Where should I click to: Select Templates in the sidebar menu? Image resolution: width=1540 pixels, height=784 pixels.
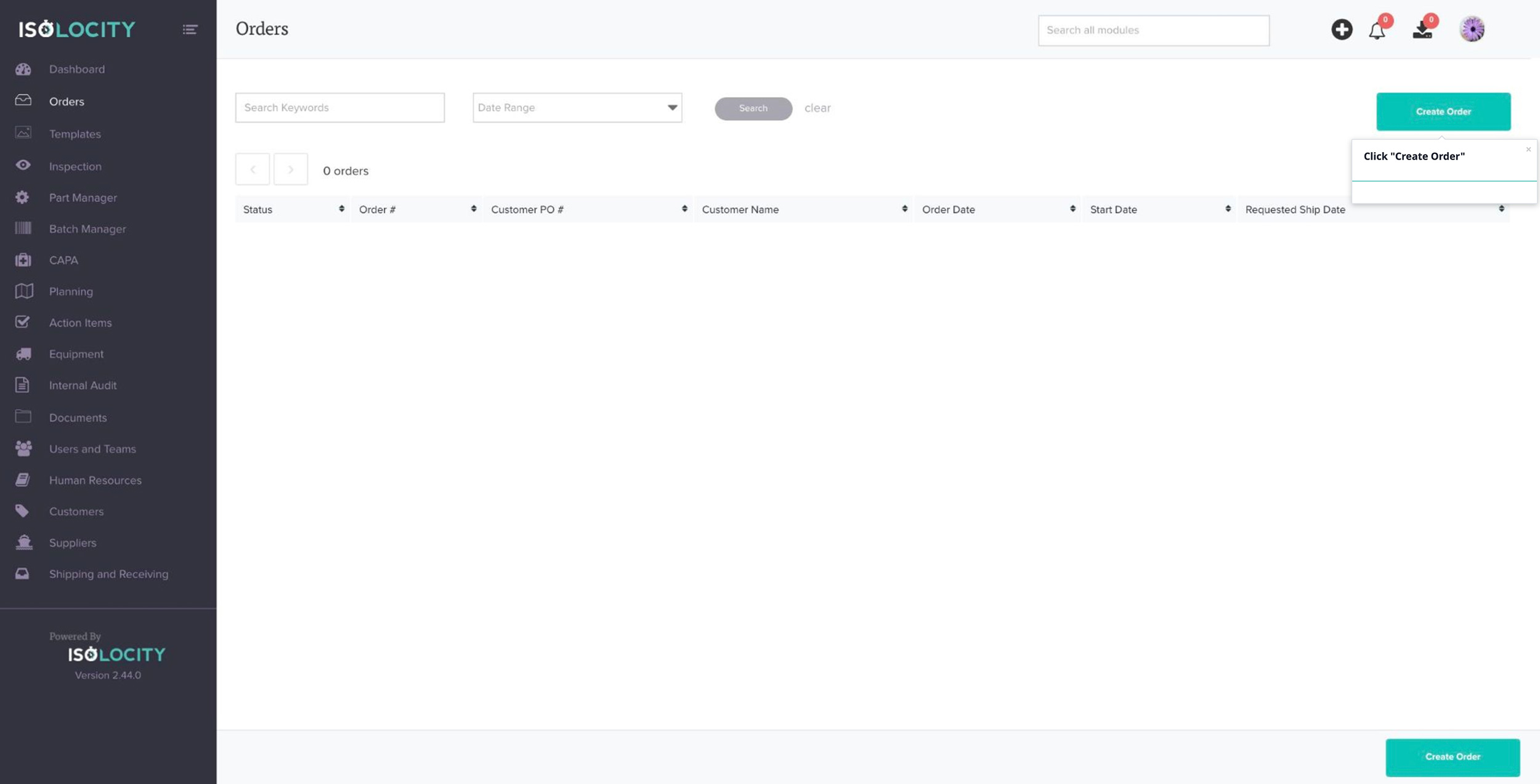[x=75, y=134]
